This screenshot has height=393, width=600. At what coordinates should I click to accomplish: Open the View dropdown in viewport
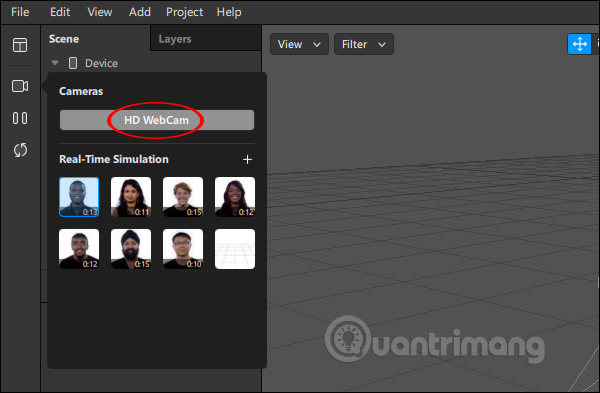(299, 44)
